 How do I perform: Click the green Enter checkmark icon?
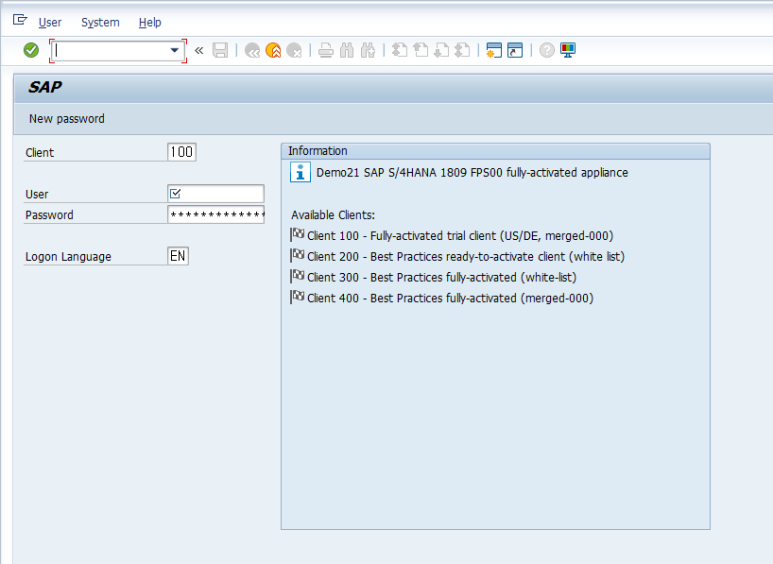[x=31, y=50]
